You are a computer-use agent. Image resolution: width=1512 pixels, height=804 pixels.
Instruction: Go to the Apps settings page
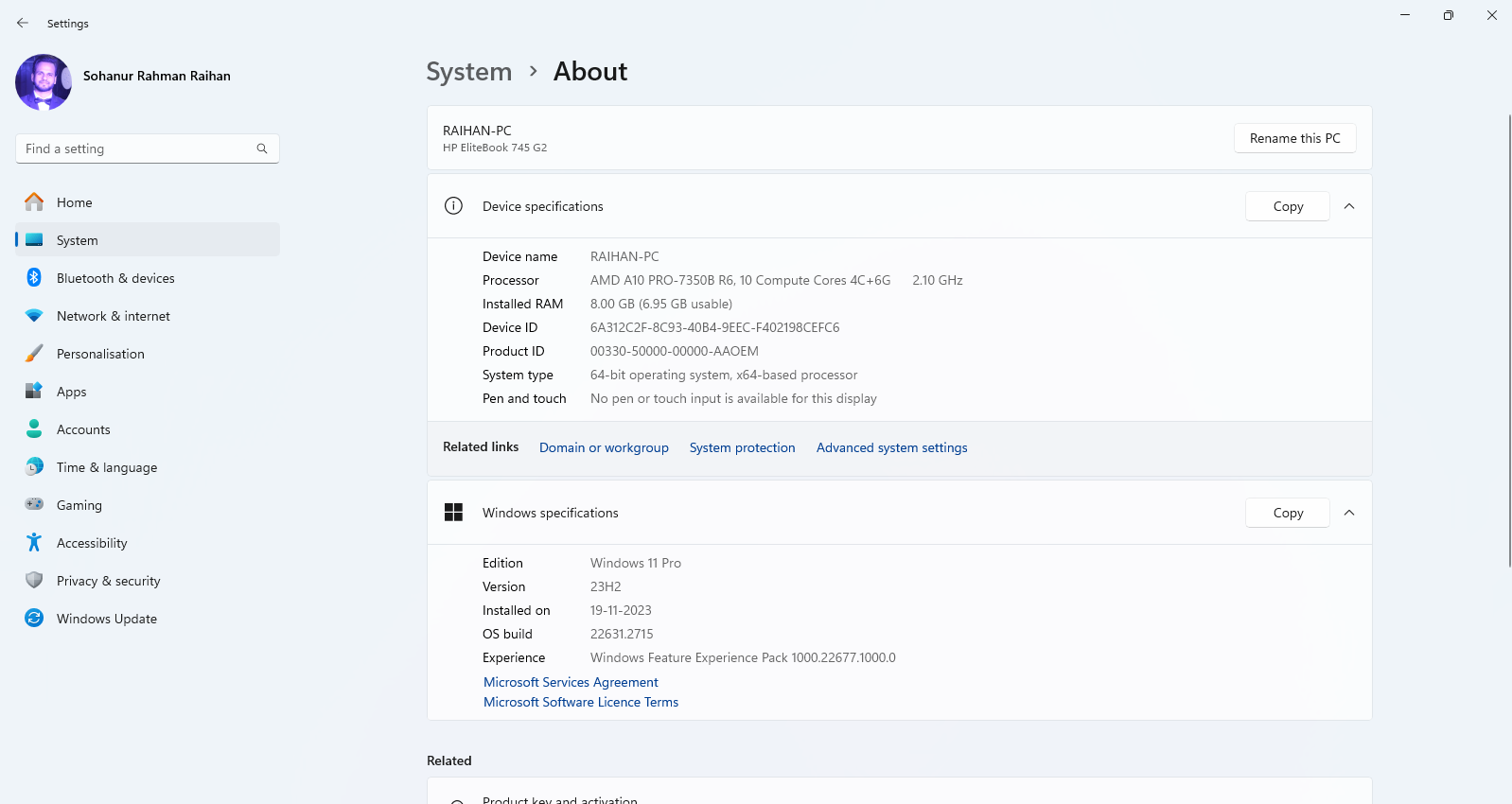71,392
